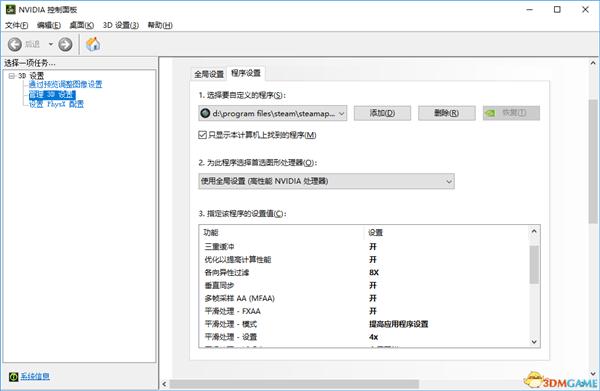Click the 添加(D) button

tap(382, 113)
